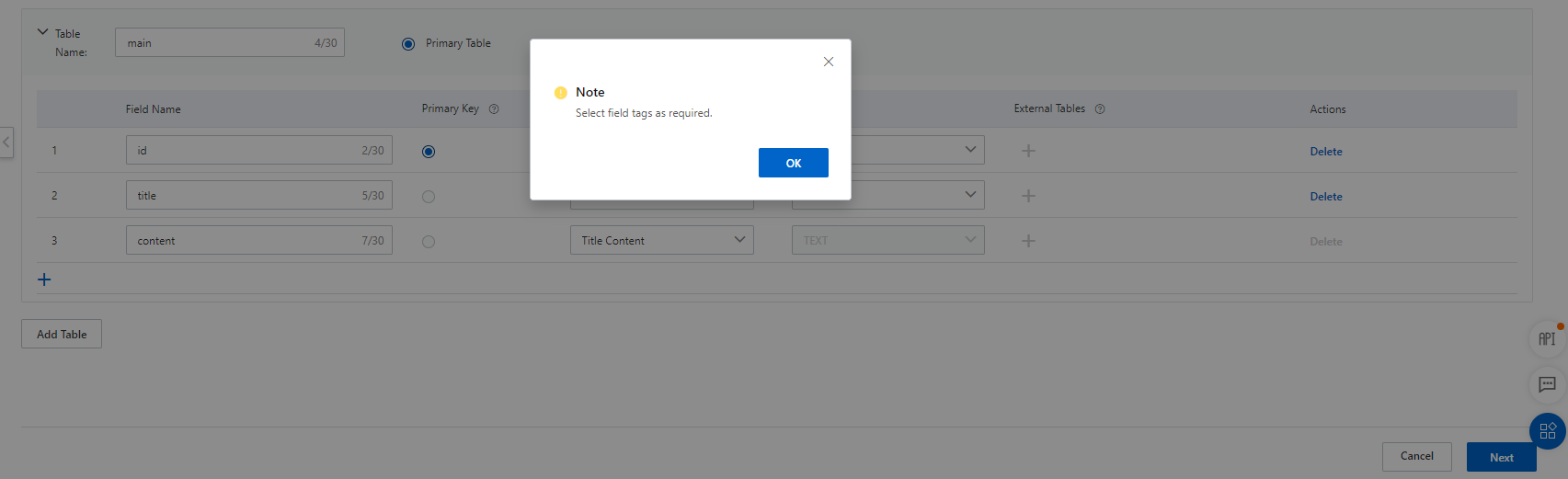Select Primary Table radio button
Screen dimensions: 1568x479
[408, 44]
